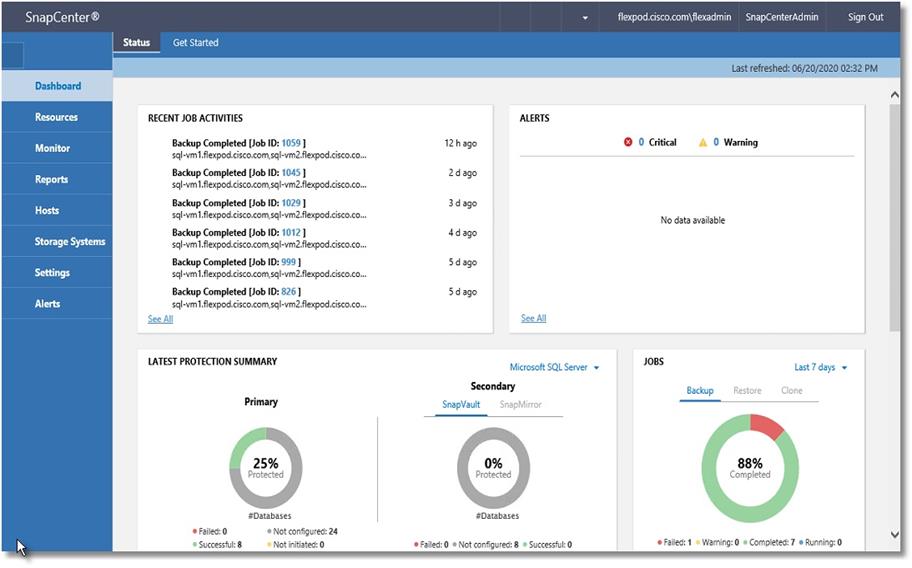
Task: Click '5 d ago' beside Job ID 999
Action: 462,262
